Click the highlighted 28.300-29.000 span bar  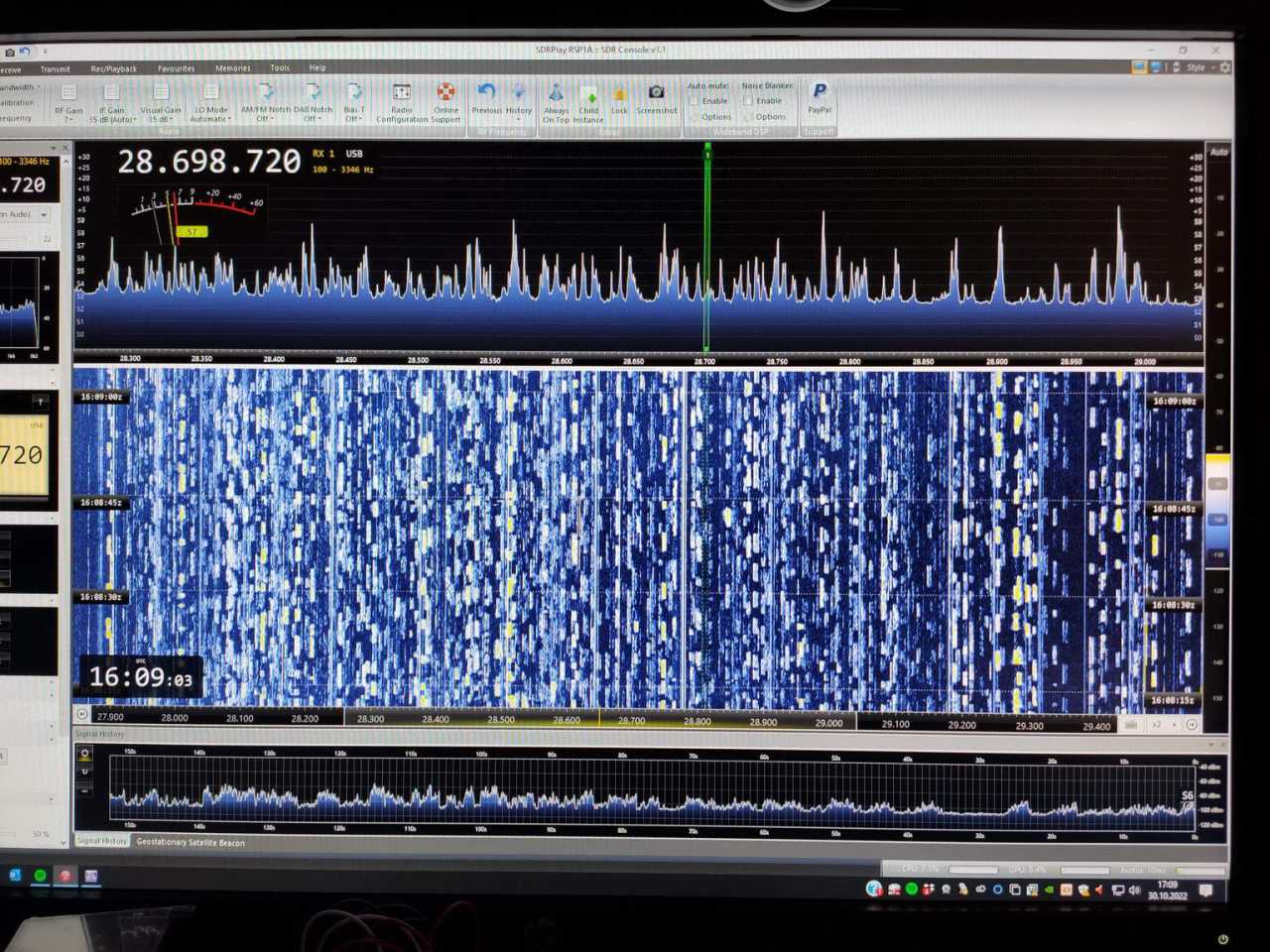(600, 721)
